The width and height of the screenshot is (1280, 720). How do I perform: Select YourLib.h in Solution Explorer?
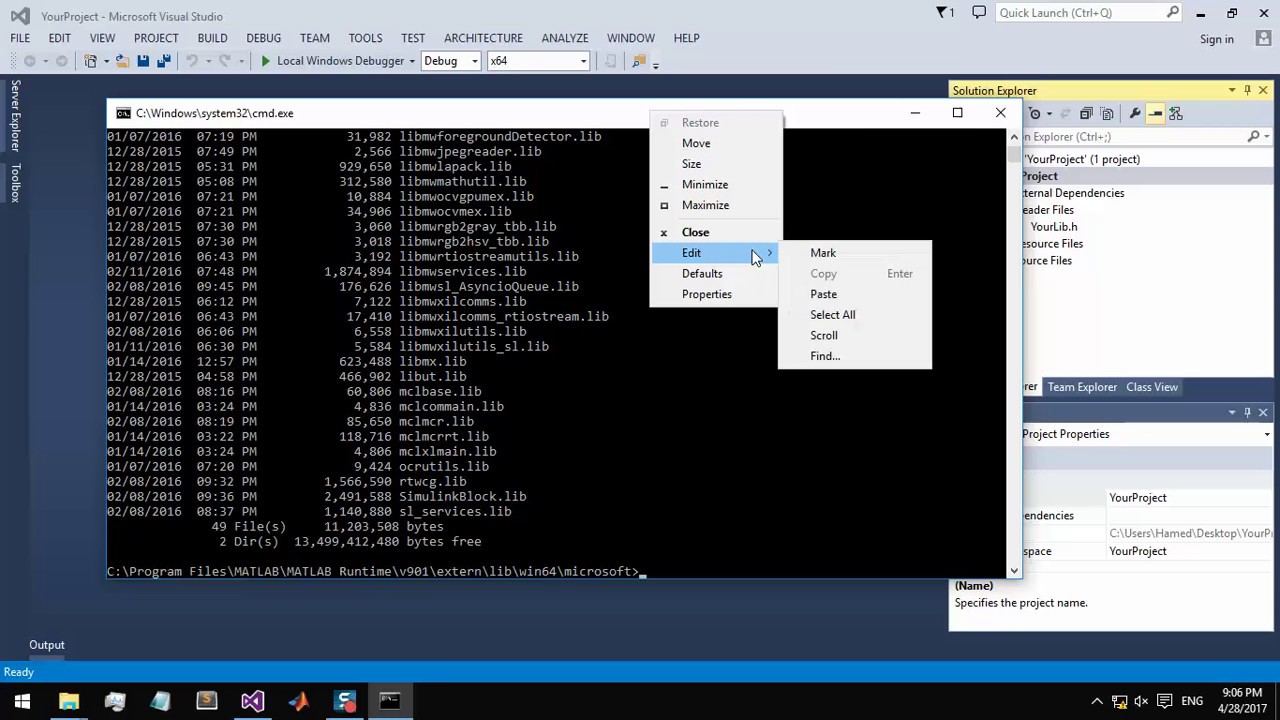coord(1054,227)
